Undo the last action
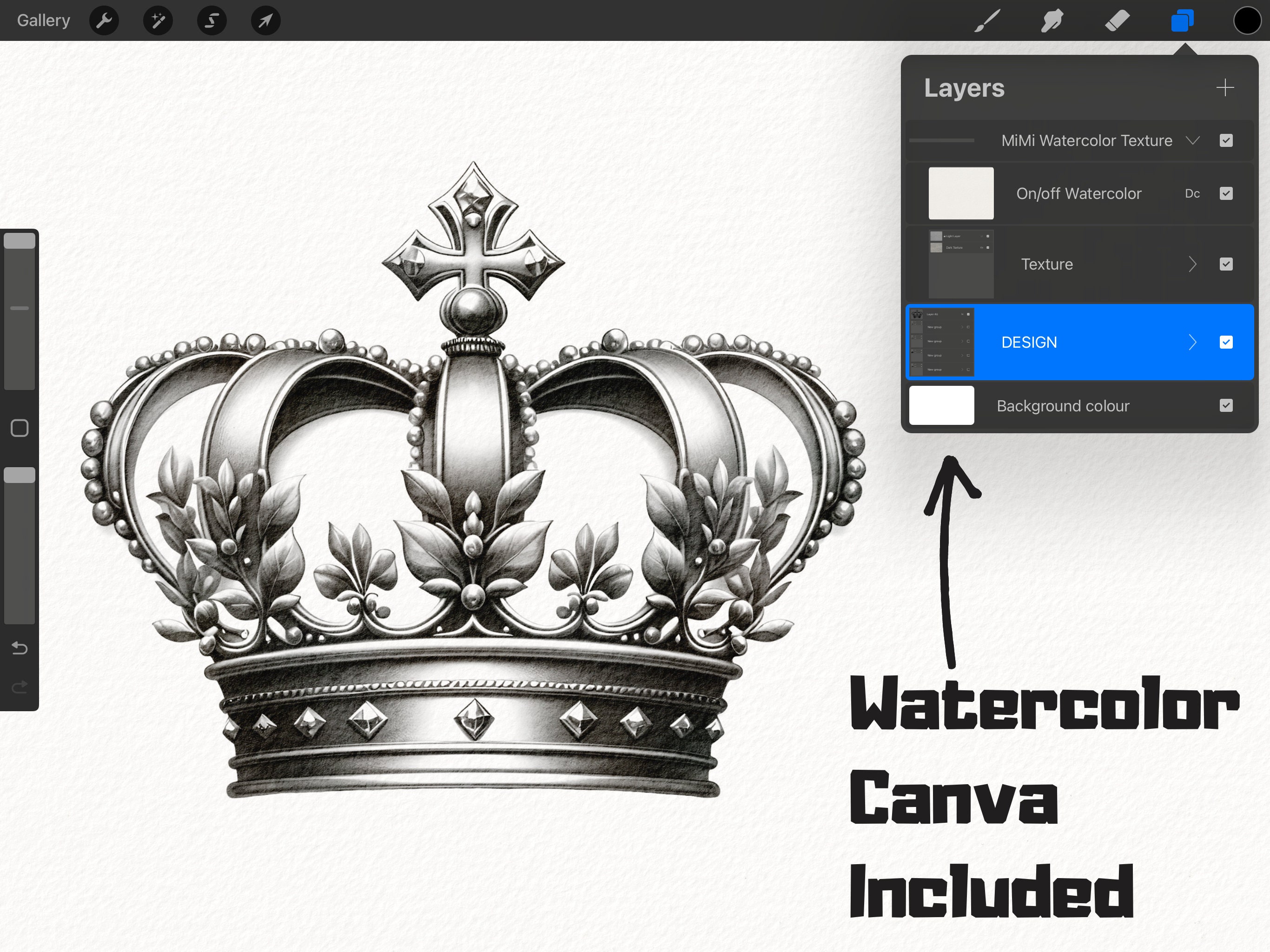1270x952 pixels. click(20, 648)
